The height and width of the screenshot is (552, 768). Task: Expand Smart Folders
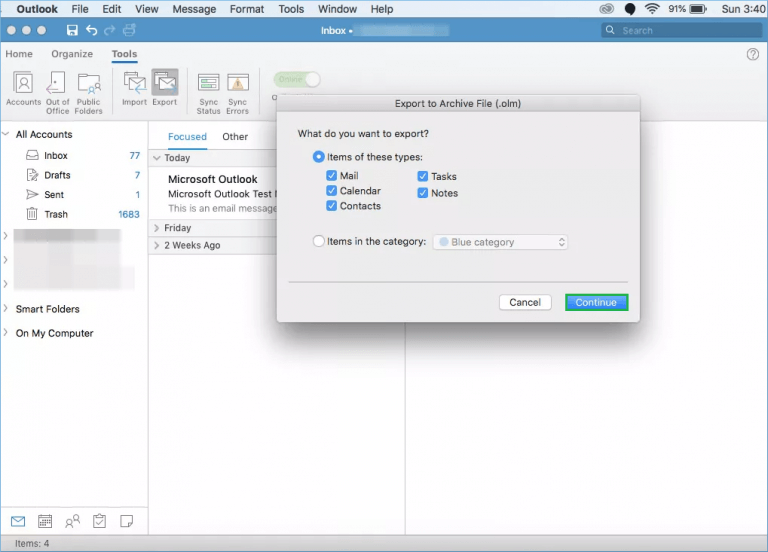click(x=6, y=309)
